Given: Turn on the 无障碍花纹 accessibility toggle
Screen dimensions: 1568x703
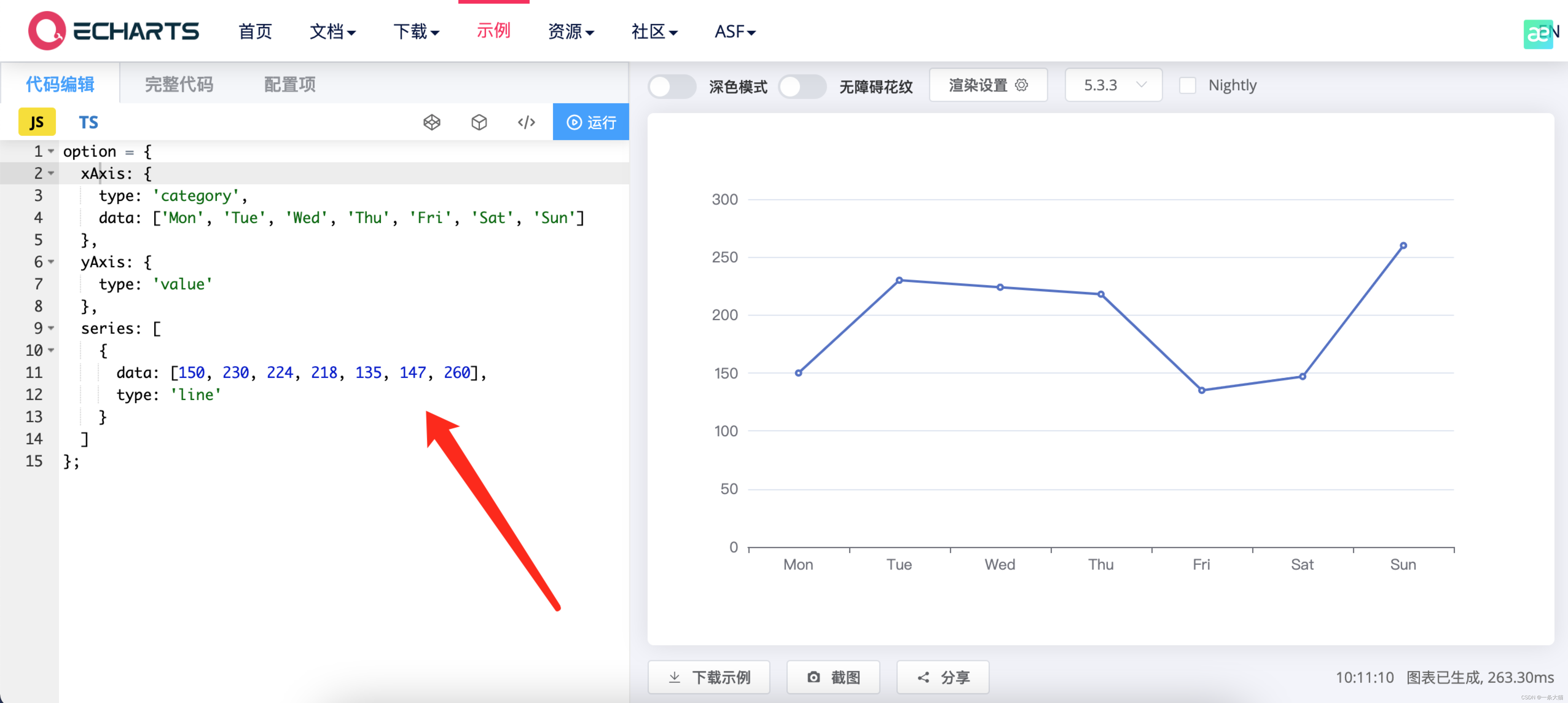Looking at the screenshot, I should [x=802, y=86].
